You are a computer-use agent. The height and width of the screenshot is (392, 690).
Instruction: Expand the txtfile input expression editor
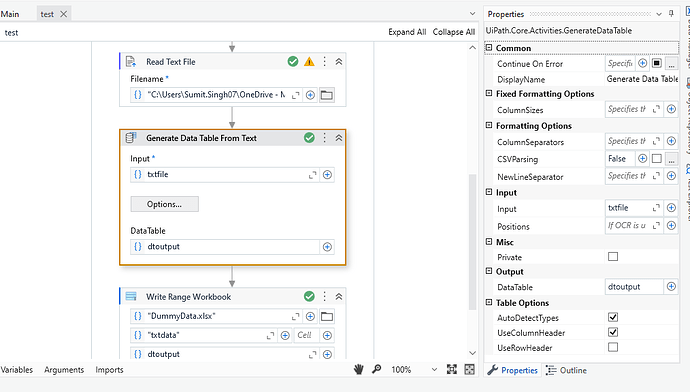click(x=312, y=175)
